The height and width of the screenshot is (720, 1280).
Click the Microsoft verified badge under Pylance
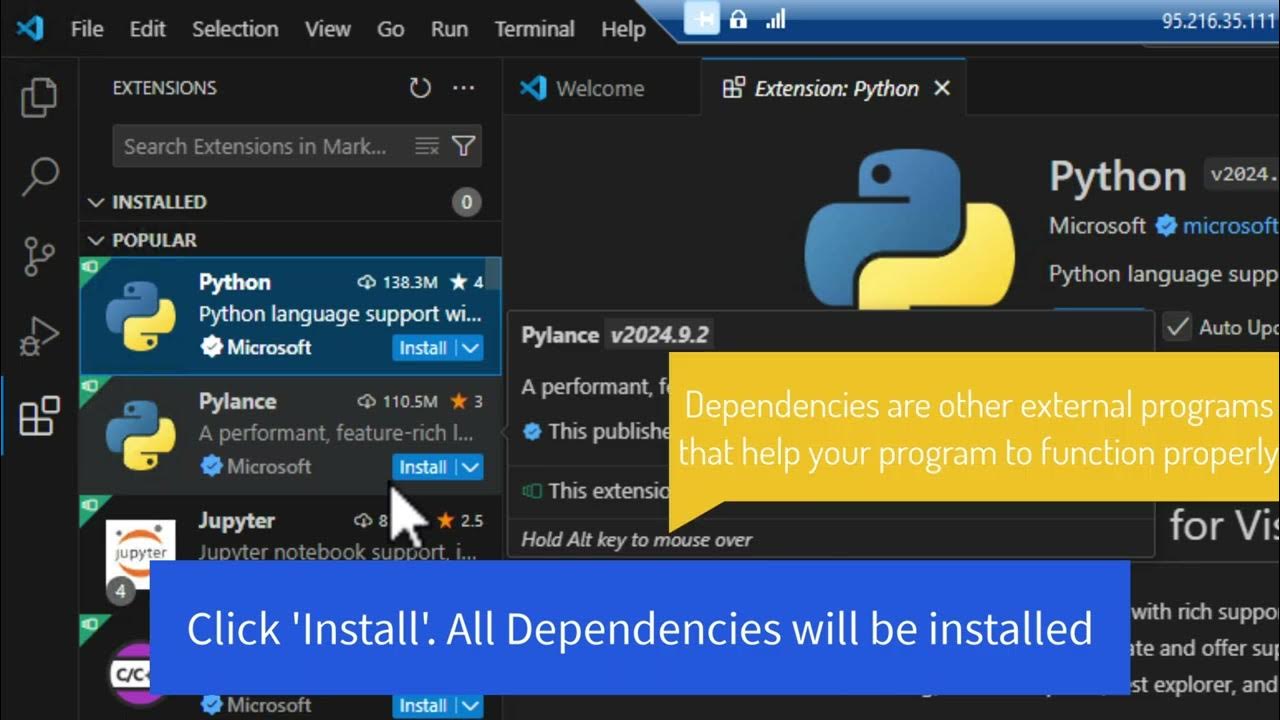211,466
